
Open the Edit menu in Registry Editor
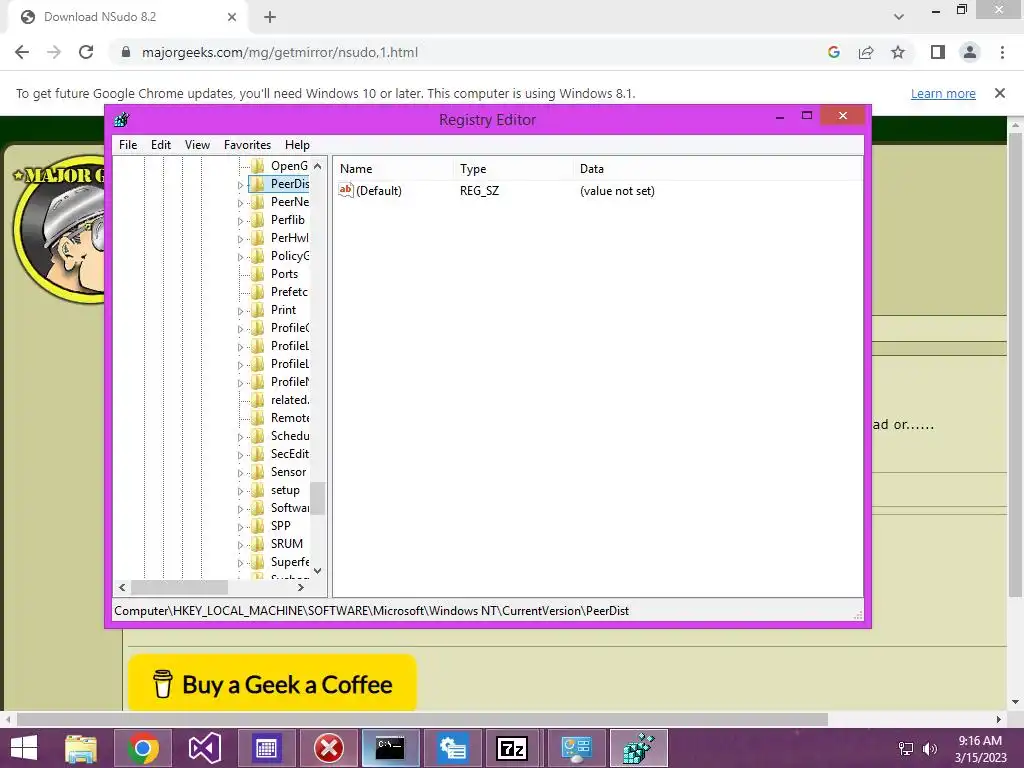(161, 145)
